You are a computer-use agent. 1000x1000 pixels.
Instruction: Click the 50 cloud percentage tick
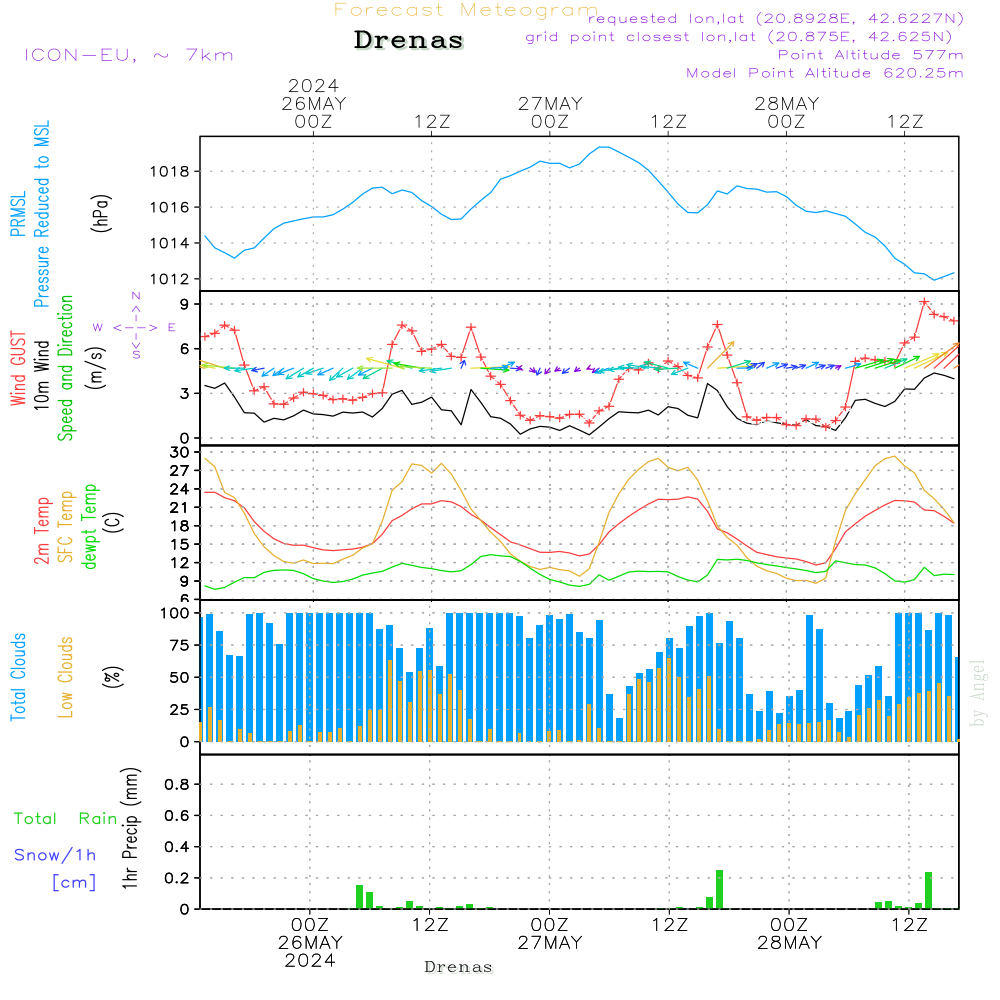(x=179, y=677)
